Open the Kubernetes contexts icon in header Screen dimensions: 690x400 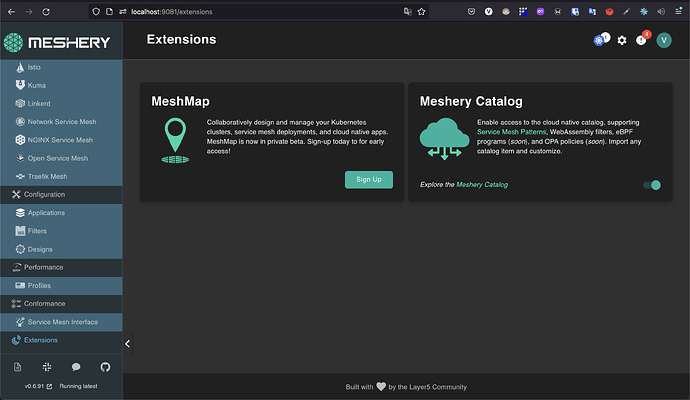tap(601, 40)
